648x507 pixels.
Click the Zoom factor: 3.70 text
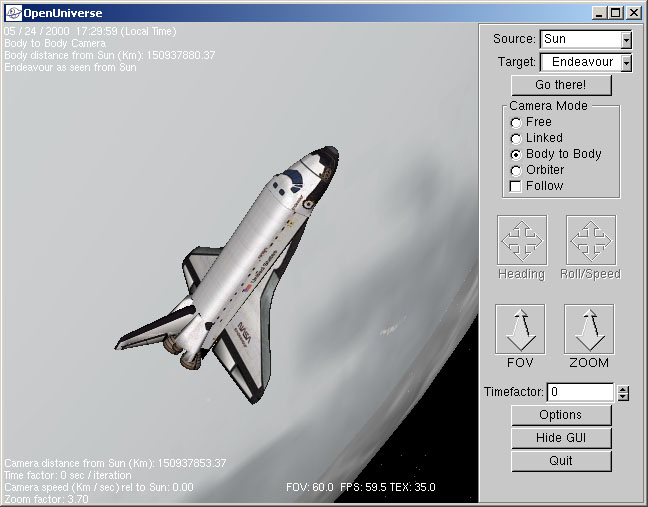[x=46, y=499]
